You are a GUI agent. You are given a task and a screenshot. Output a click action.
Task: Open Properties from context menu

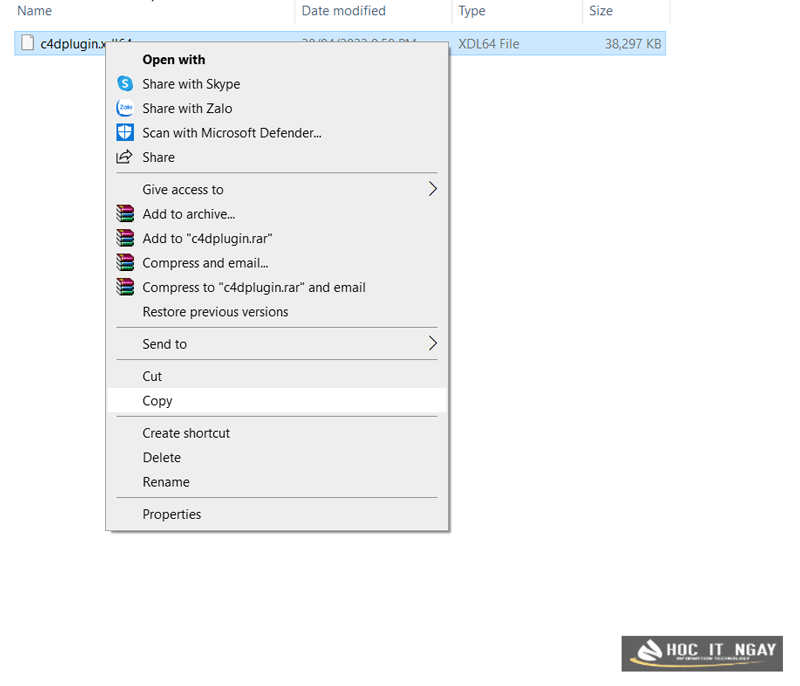[277, 514]
